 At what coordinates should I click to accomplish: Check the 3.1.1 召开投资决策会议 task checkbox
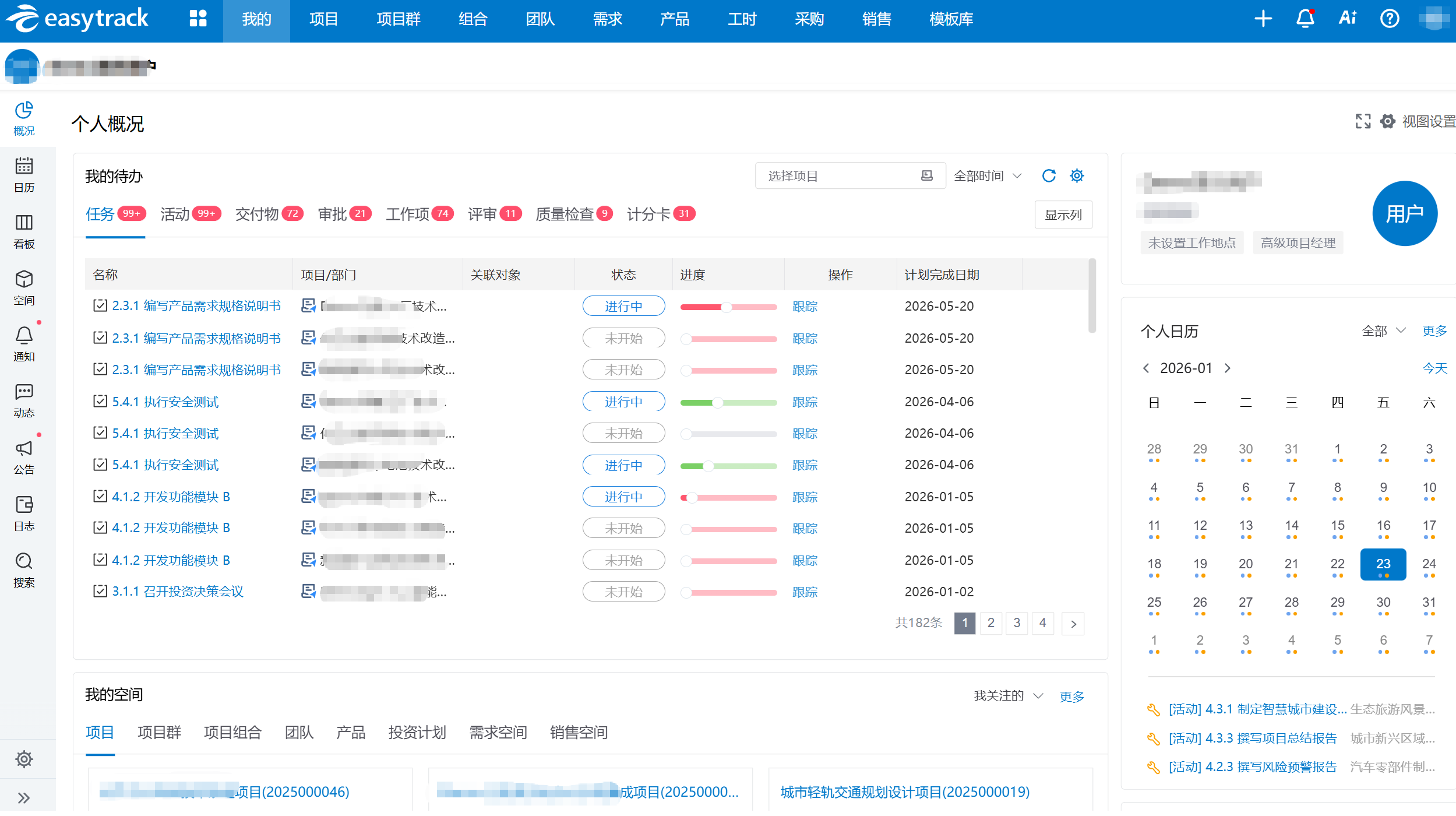[100, 591]
